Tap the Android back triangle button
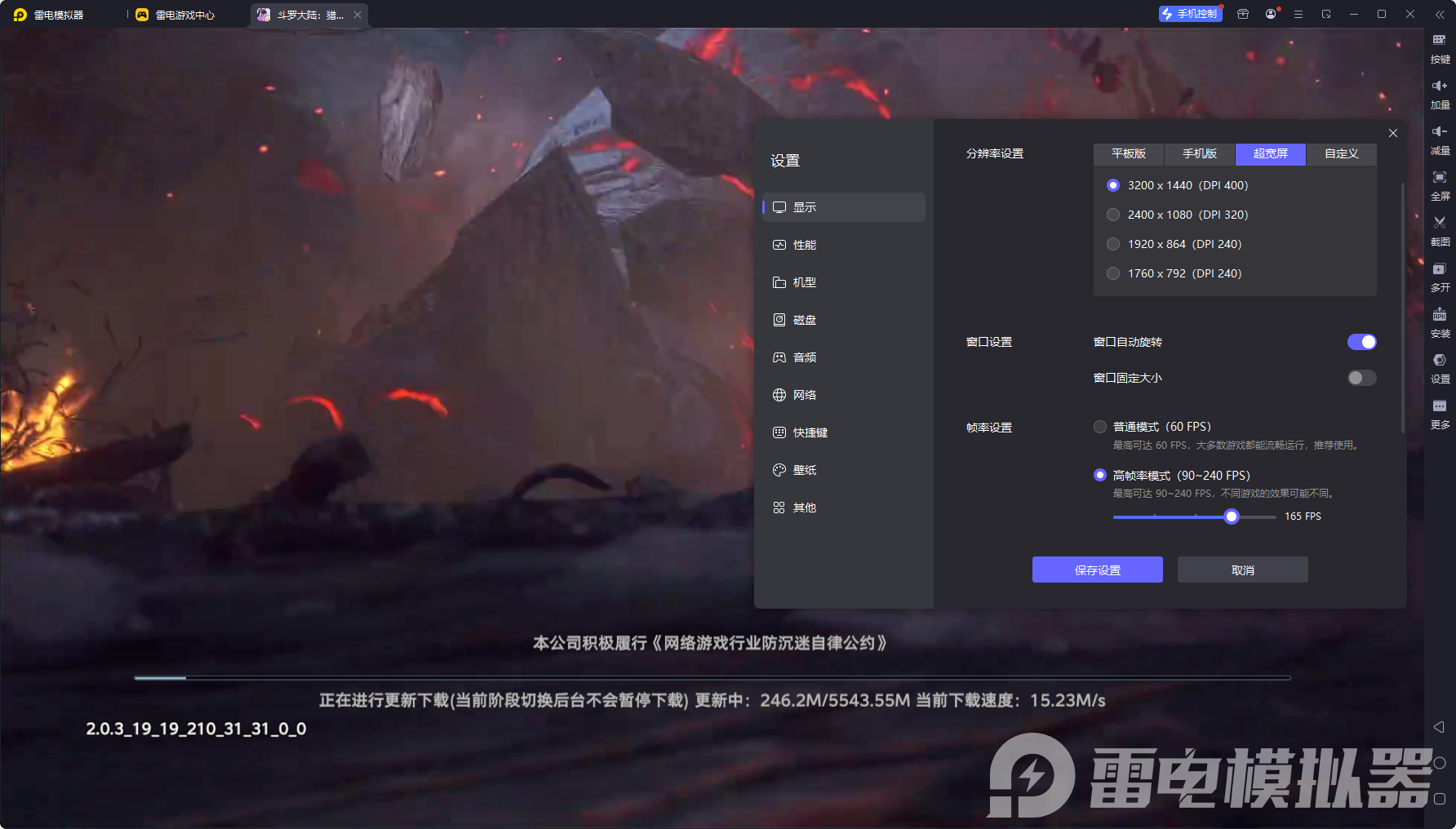This screenshot has width=1456, height=829. (x=1439, y=727)
